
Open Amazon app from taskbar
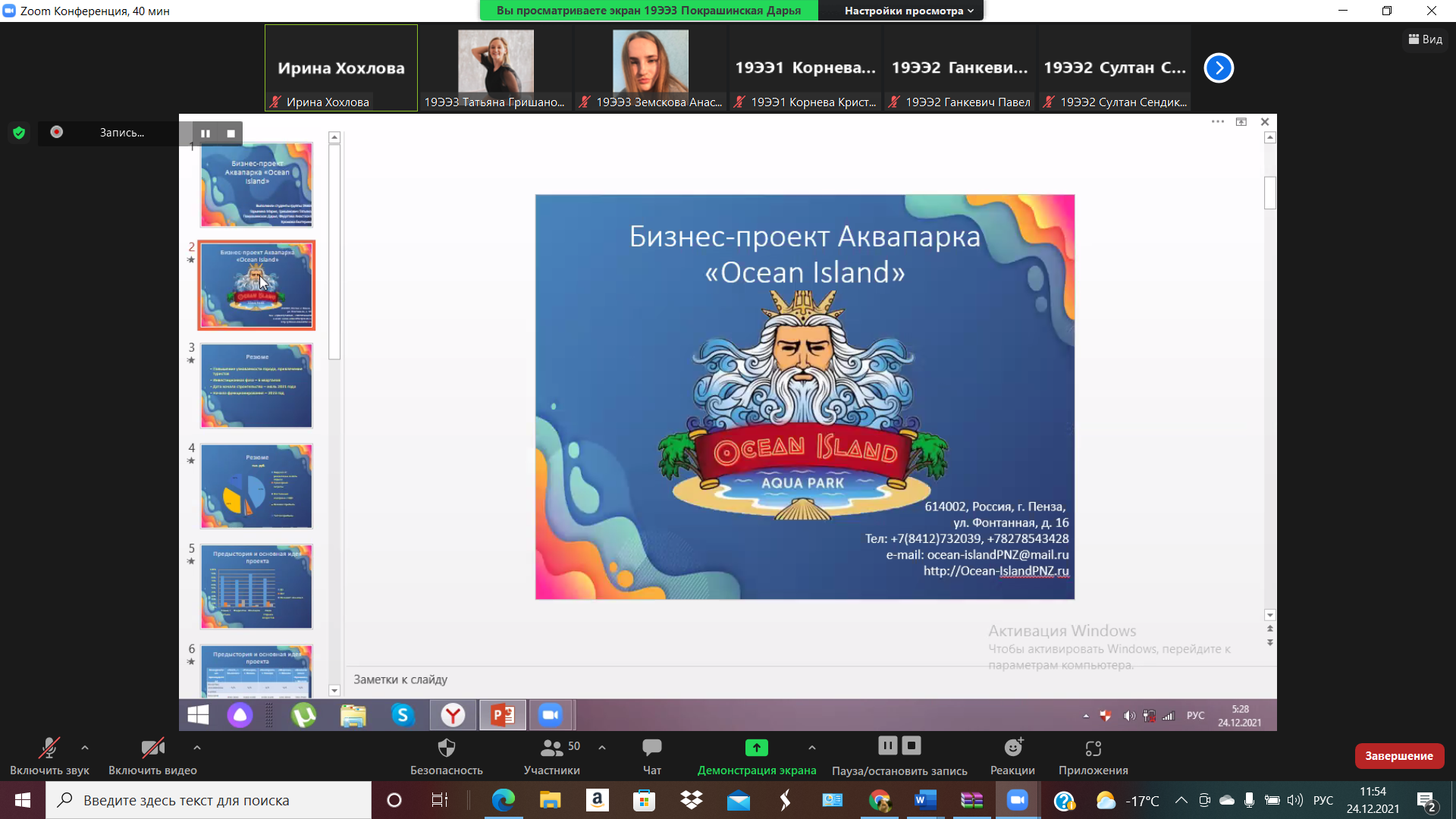pyautogui.click(x=597, y=800)
